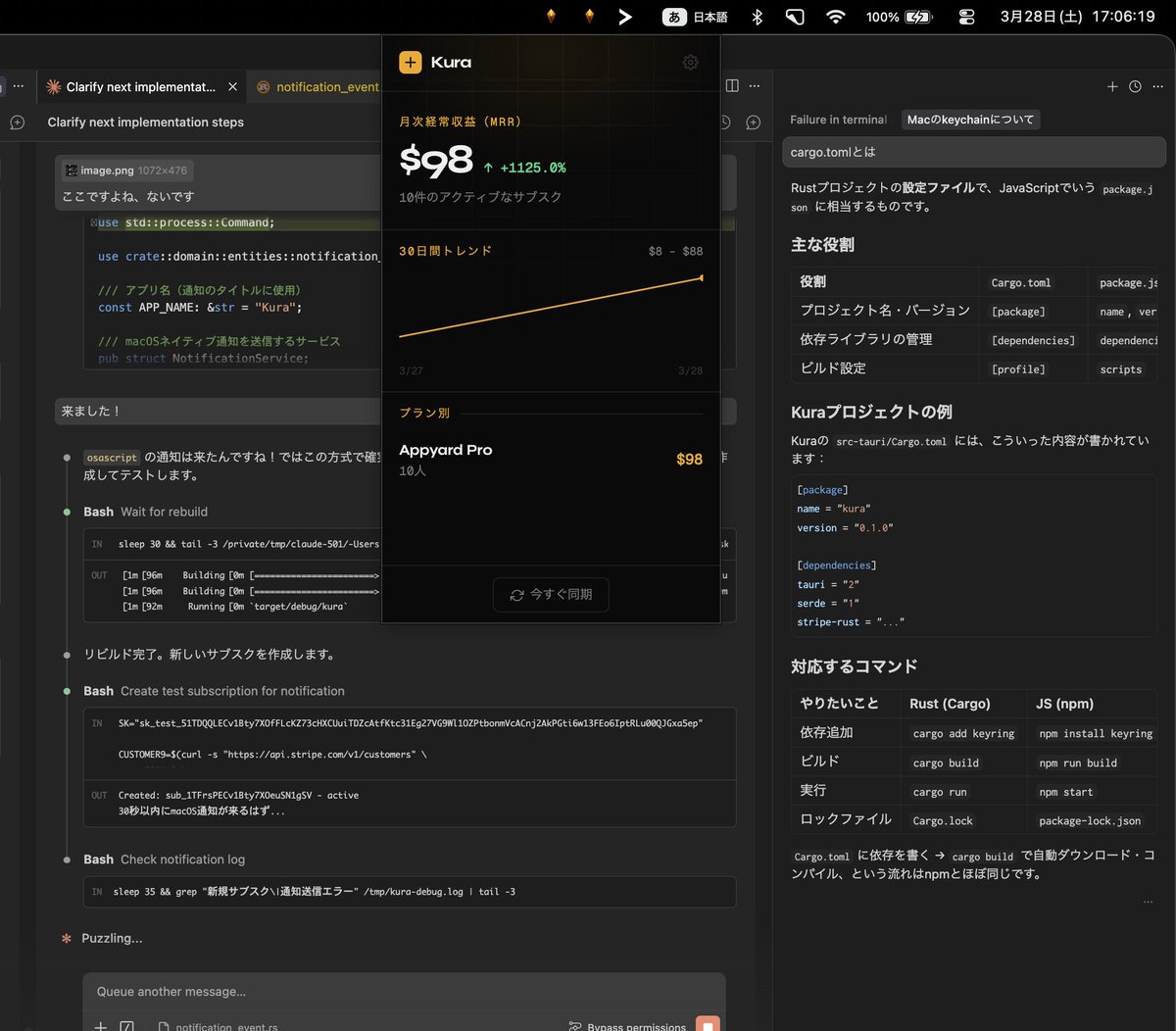The width and height of the screenshot is (1176, 1031).
Task: Click the SK= sk_test command line
Action: click(411, 723)
